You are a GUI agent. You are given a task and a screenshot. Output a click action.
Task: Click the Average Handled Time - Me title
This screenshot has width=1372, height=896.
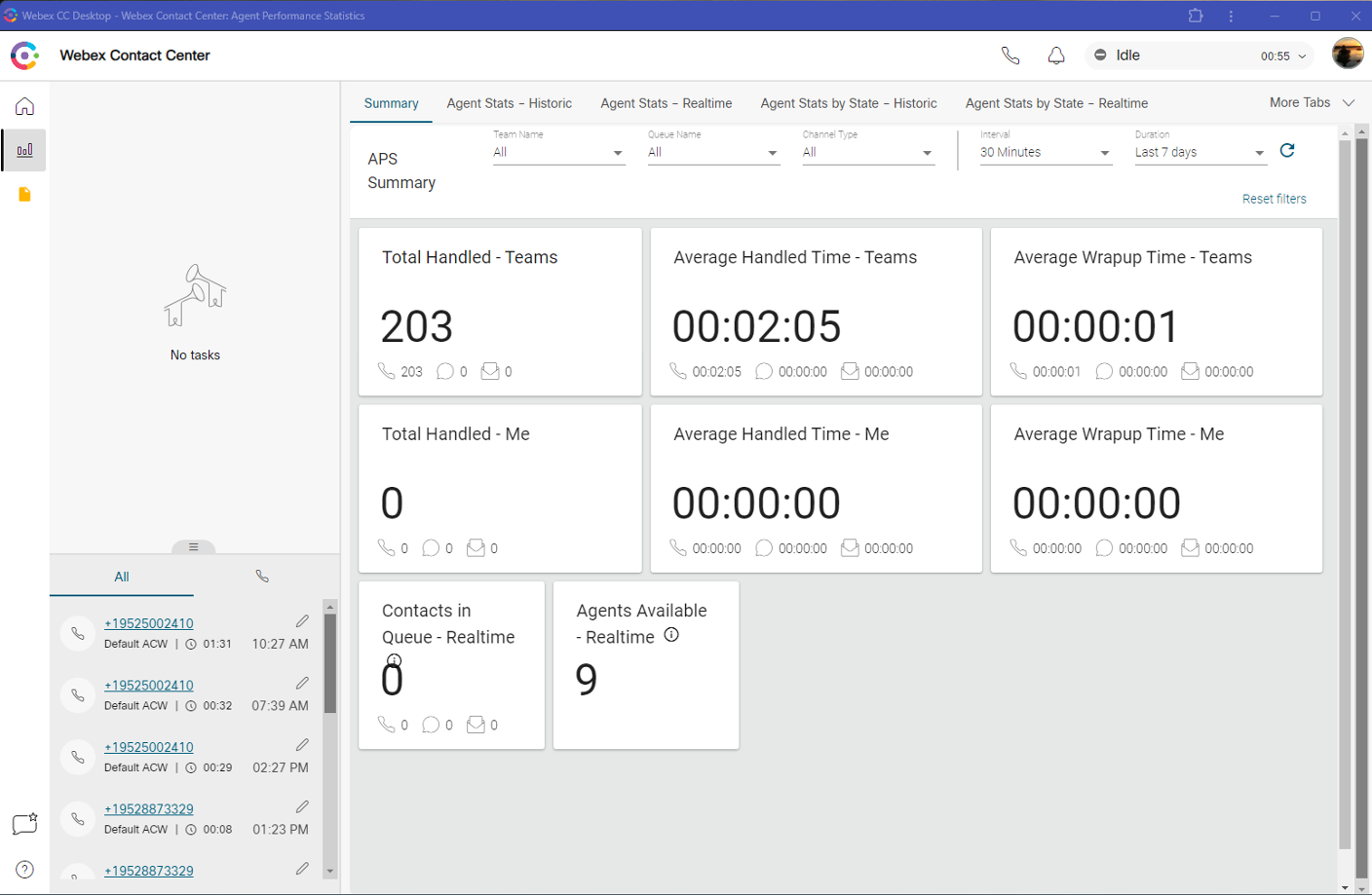pyautogui.click(x=781, y=434)
